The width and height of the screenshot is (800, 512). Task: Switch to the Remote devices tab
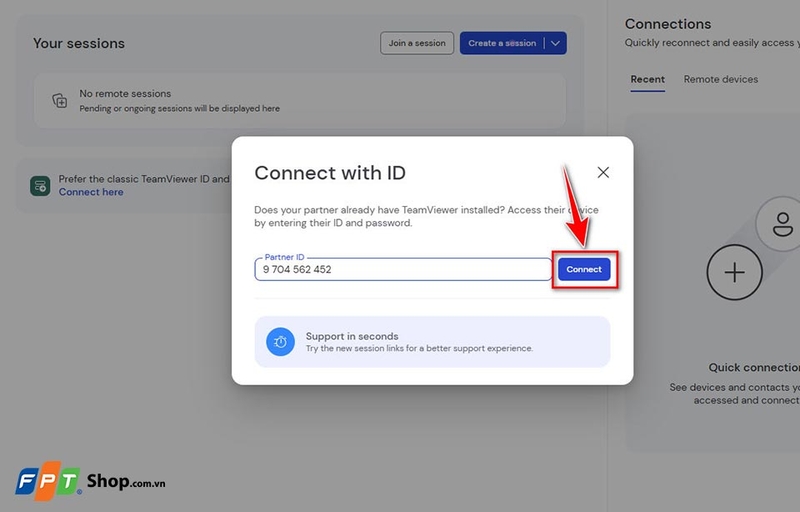click(720, 79)
